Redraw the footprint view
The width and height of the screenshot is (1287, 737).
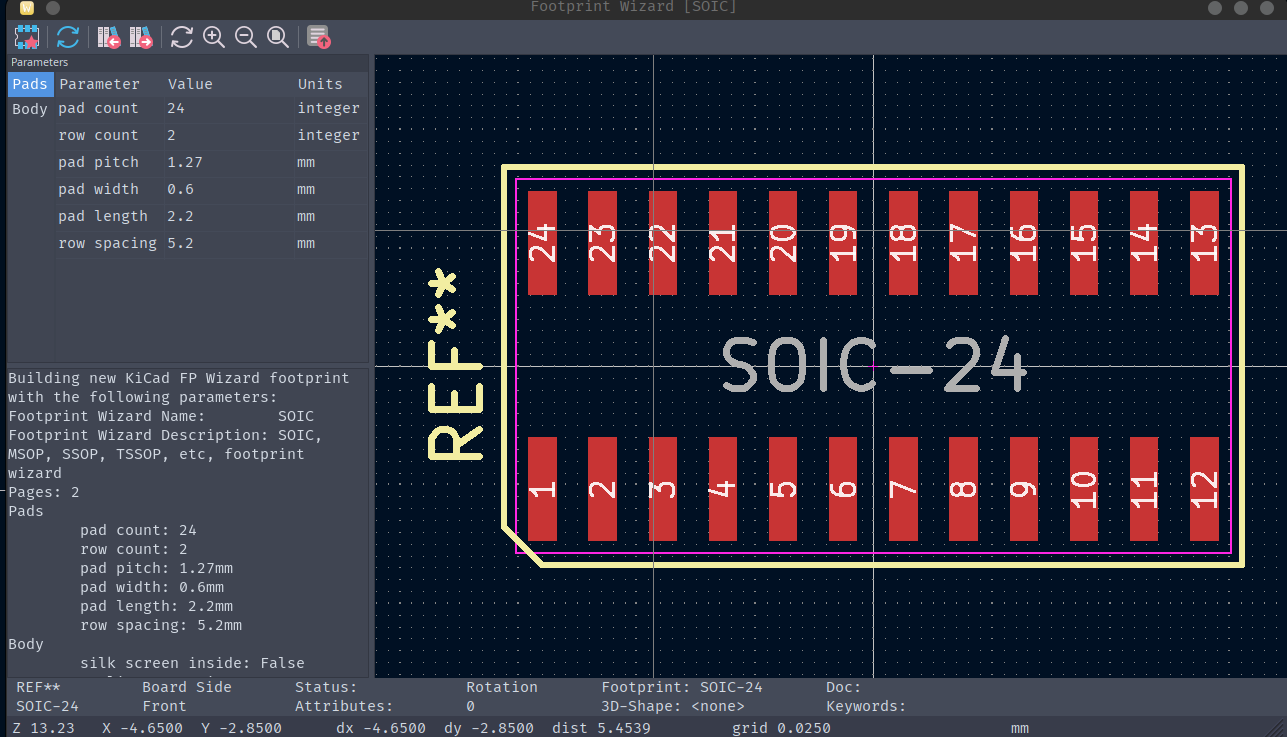[x=182, y=38]
